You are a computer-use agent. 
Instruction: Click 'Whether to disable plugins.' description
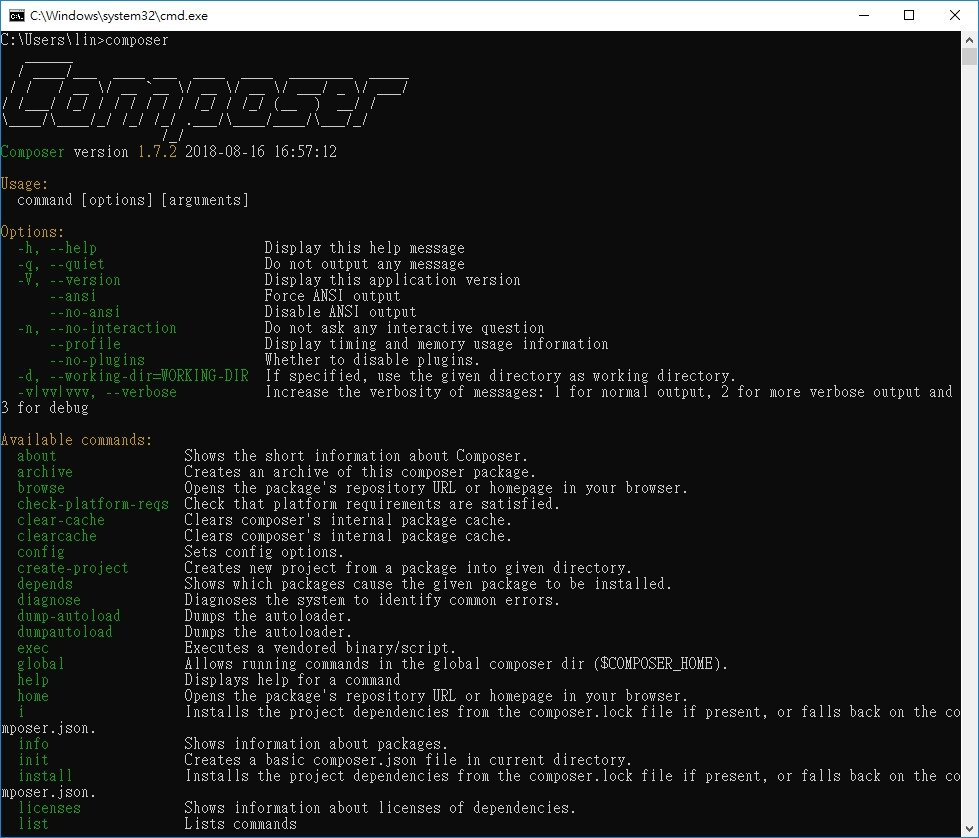(x=372, y=360)
